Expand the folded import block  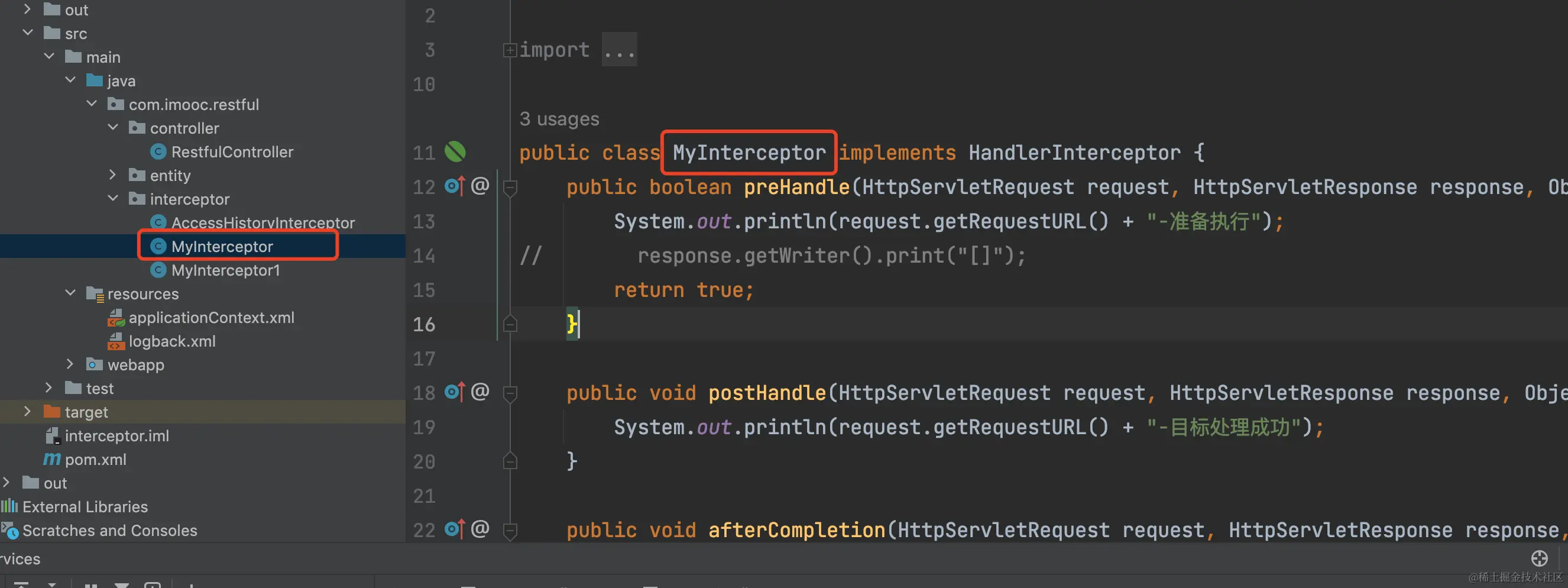tap(510, 50)
